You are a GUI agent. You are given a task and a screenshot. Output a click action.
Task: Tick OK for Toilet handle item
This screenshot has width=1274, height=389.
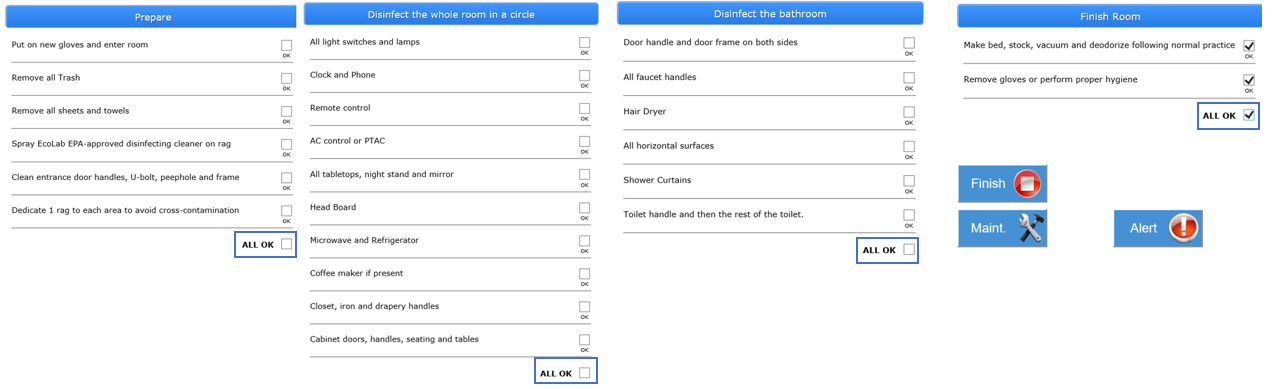[x=909, y=215]
